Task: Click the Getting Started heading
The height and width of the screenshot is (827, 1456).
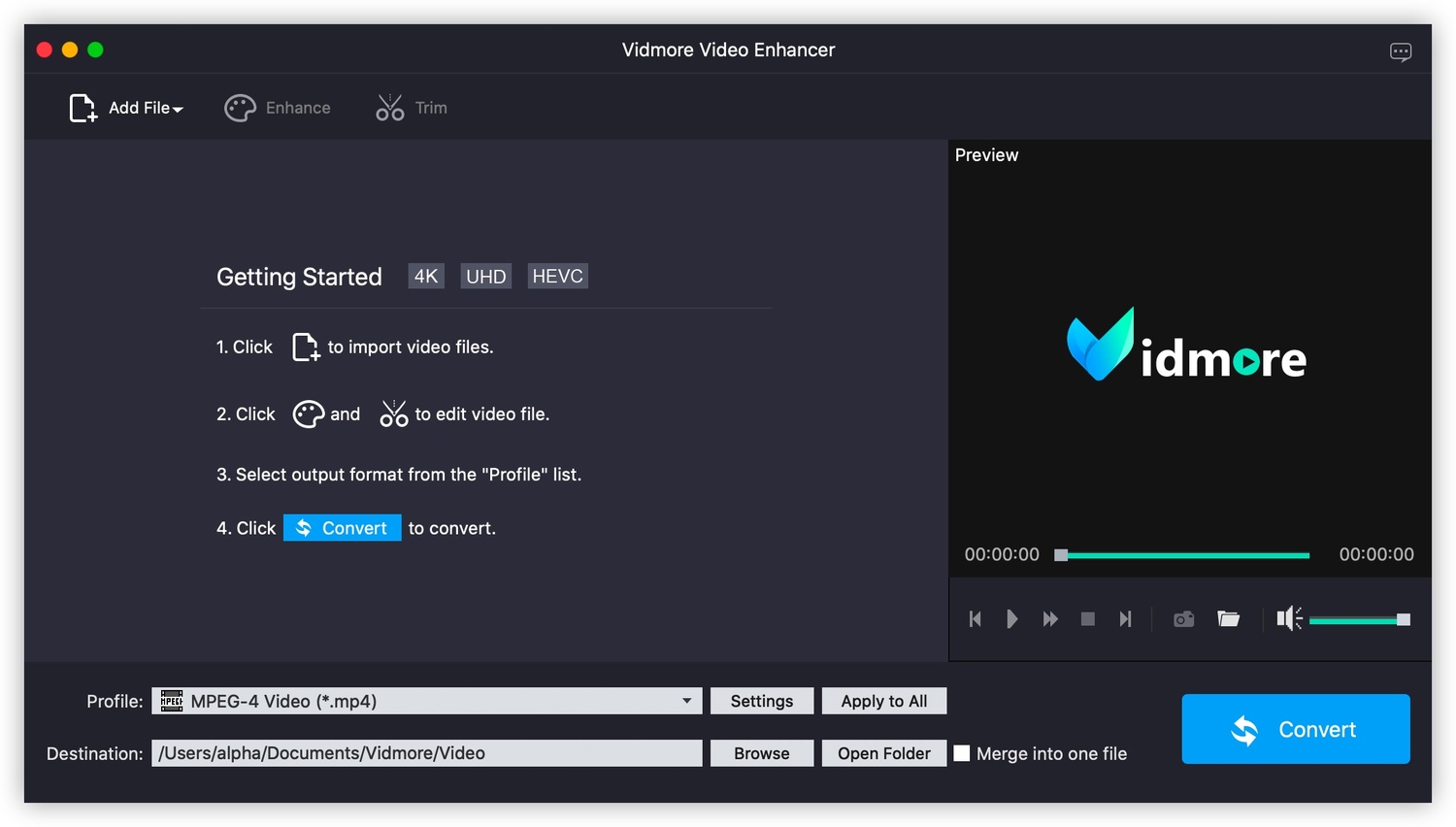Action: coord(299,277)
